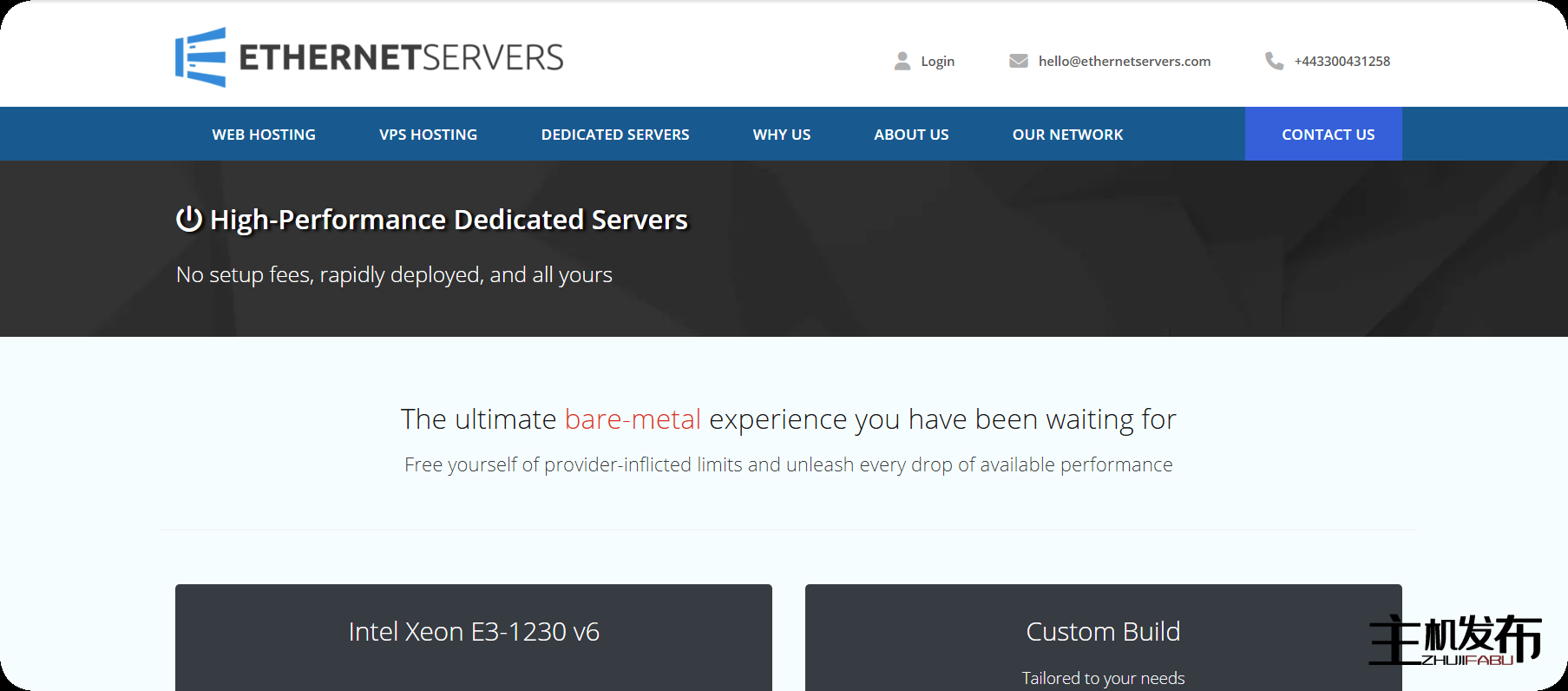The height and width of the screenshot is (691, 1568).
Task: Open the VPS Hosting menu
Action: tap(428, 135)
